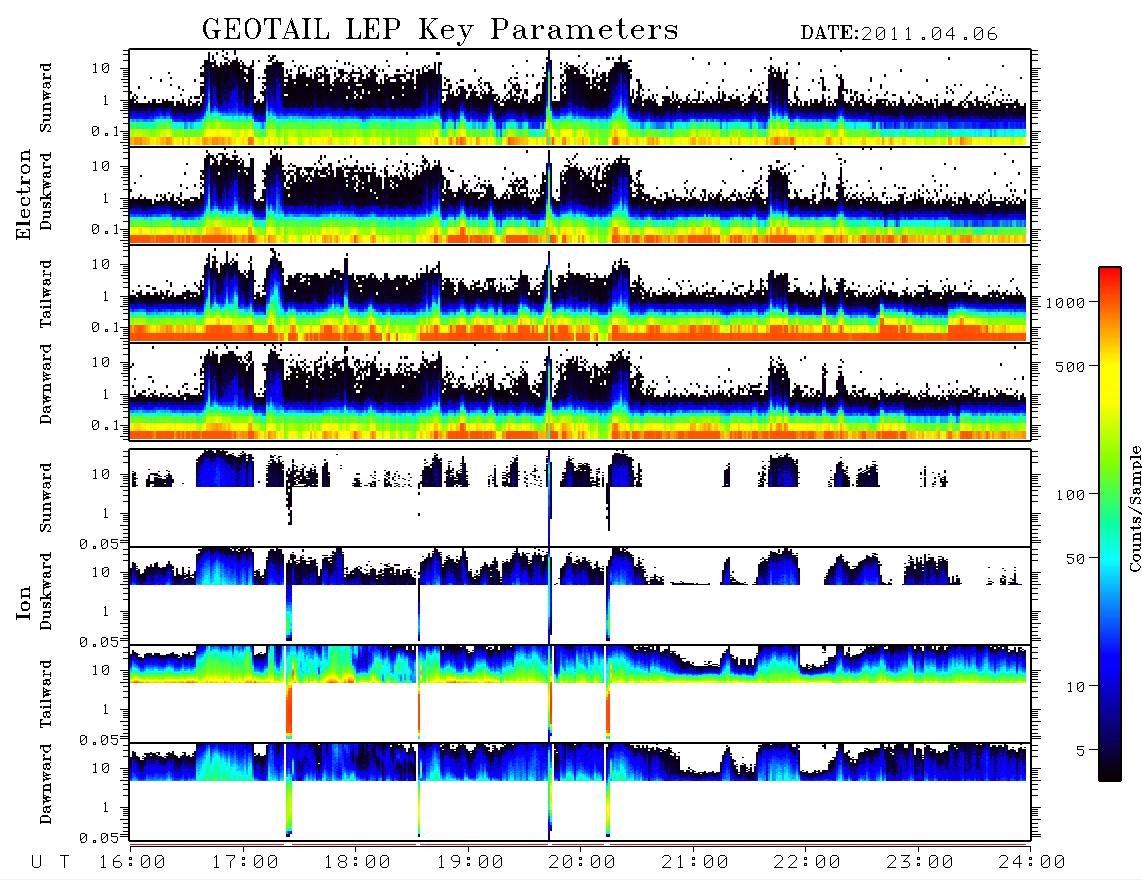Select the Counts/Sample colorbar title
The height and width of the screenshot is (880, 1142).
[1135, 508]
